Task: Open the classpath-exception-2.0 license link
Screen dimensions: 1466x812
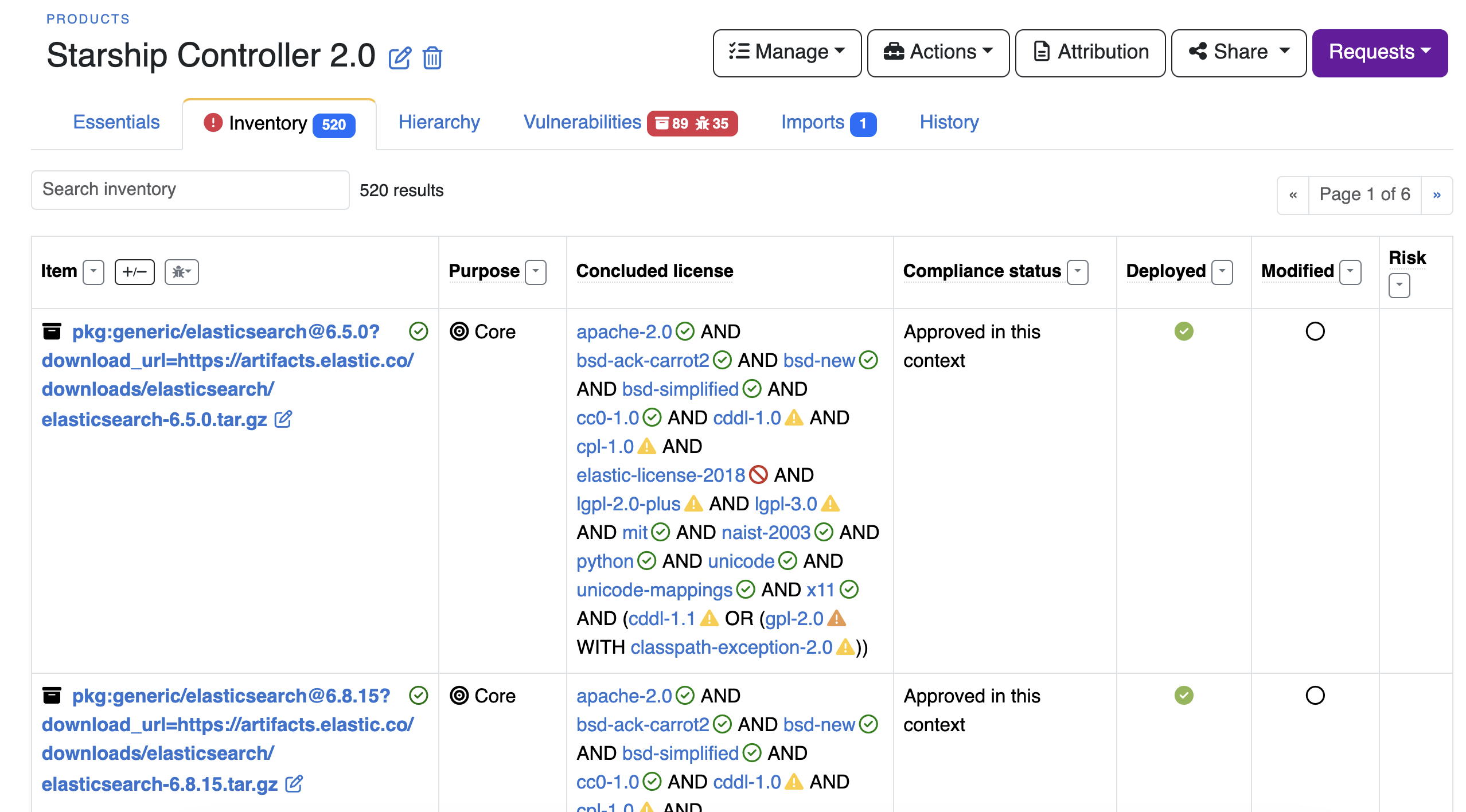Action: 731,647
